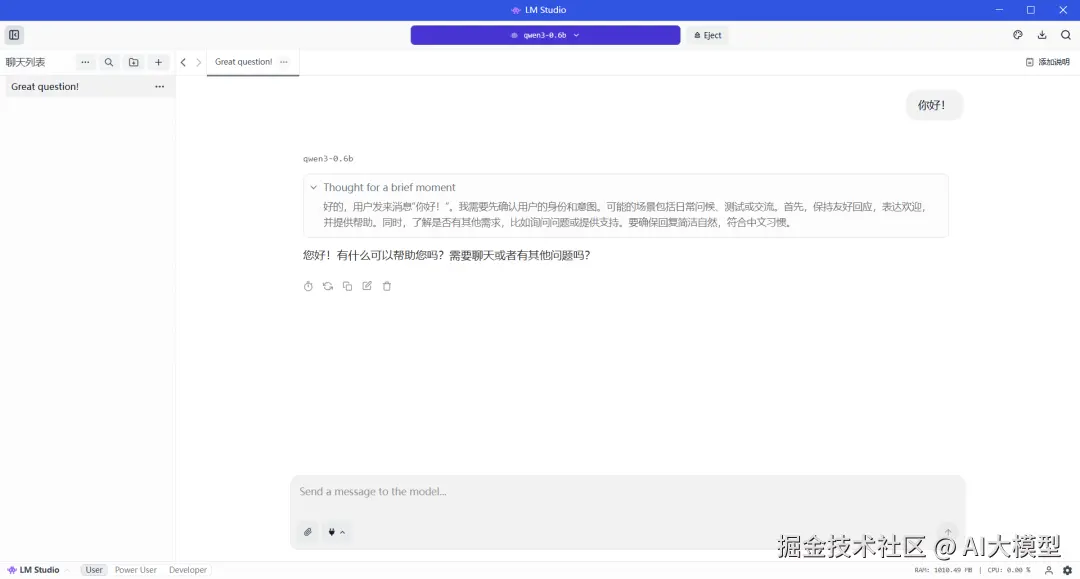Switch to Power User mode
Image resolution: width=1080 pixels, height=579 pixels.
coord(136,570)
